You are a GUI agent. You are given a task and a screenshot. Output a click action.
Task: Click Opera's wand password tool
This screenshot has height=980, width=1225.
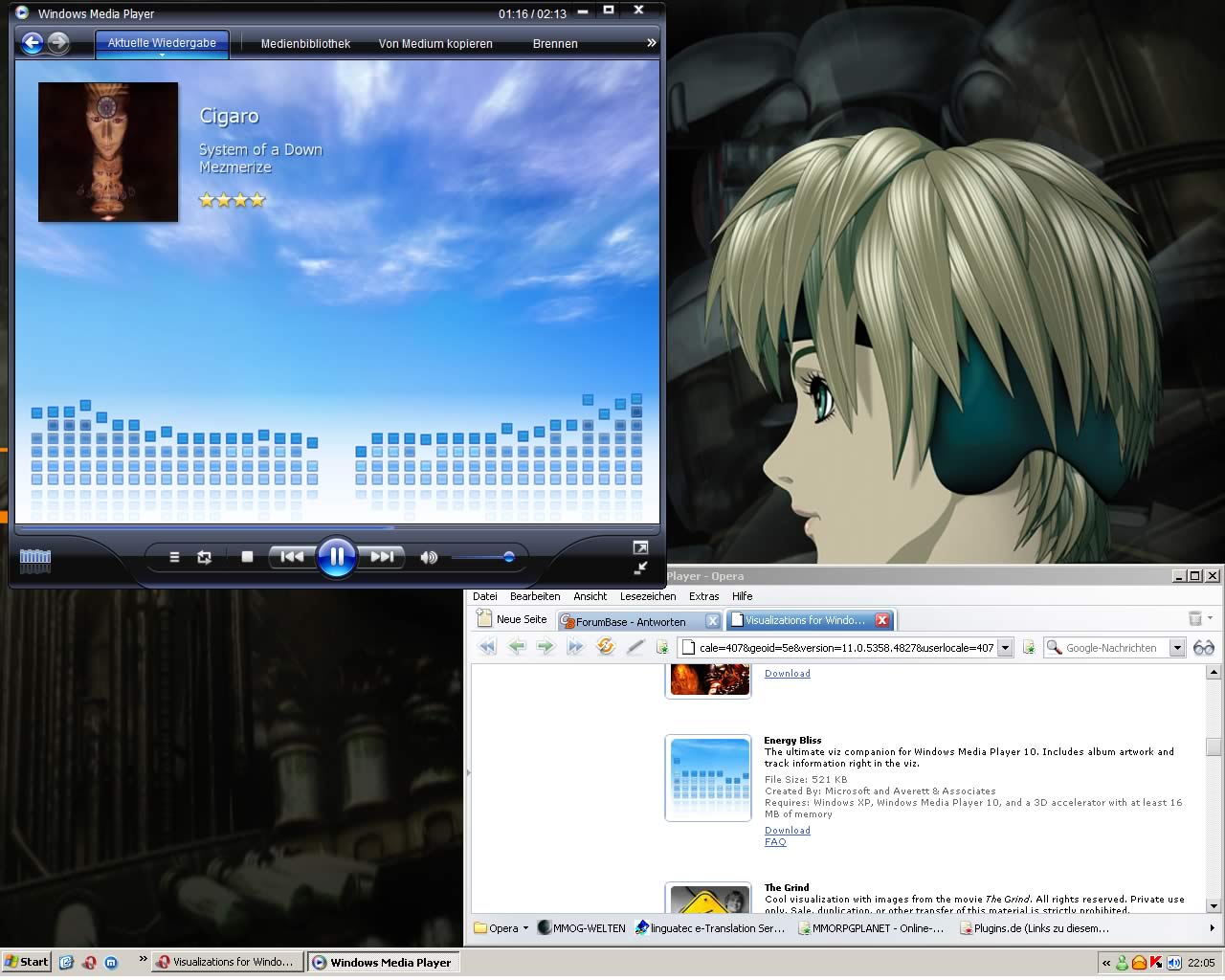pyautogui.click(x=635, y=647)
